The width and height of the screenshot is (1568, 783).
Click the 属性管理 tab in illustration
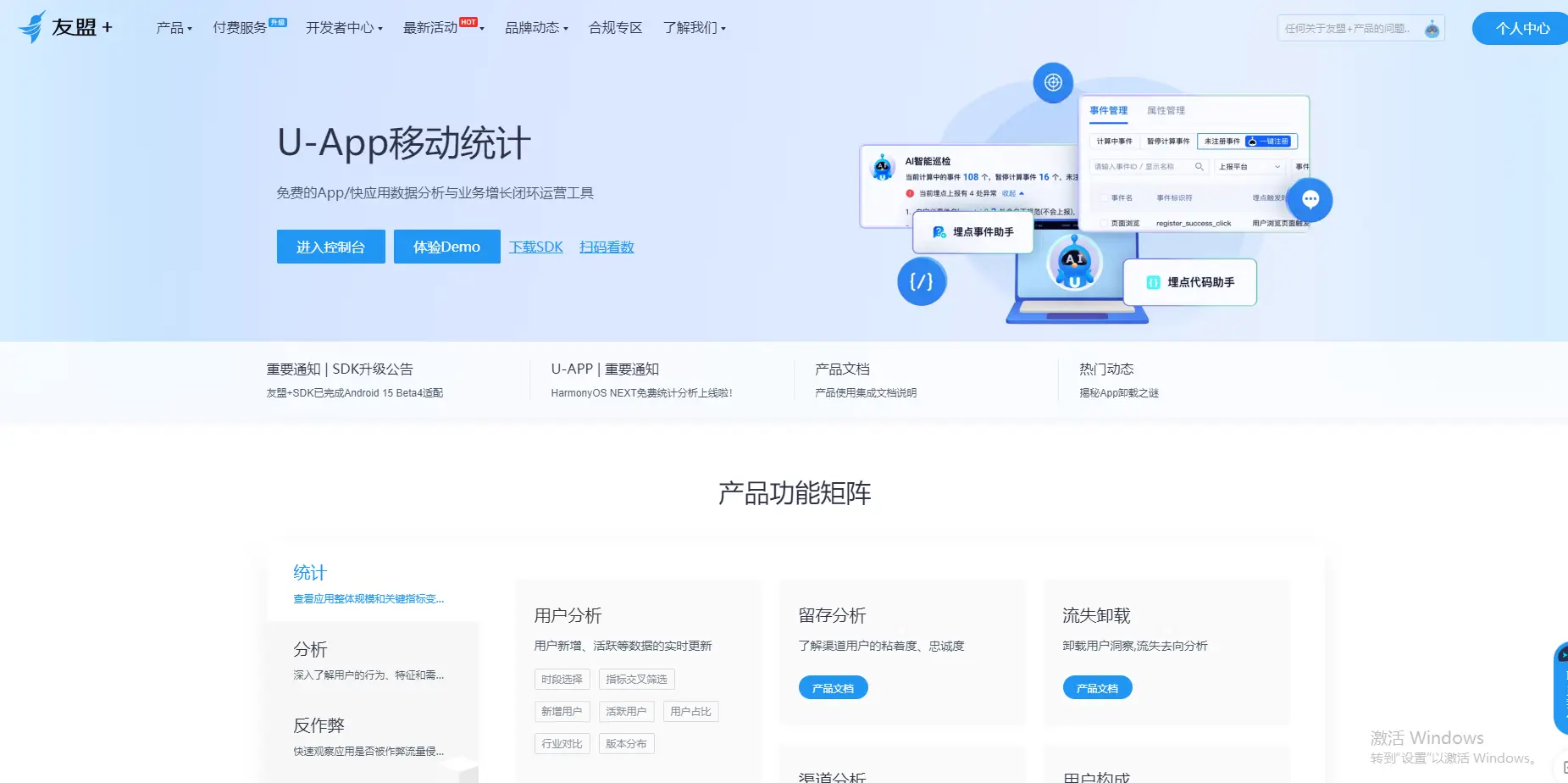(1166, 111)
